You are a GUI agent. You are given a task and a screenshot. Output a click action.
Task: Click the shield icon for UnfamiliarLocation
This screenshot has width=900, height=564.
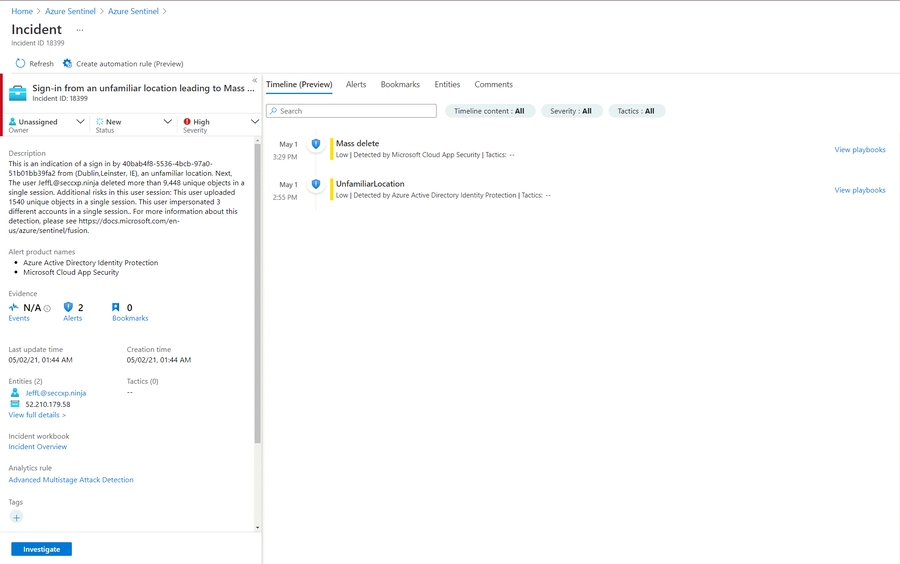316,184
